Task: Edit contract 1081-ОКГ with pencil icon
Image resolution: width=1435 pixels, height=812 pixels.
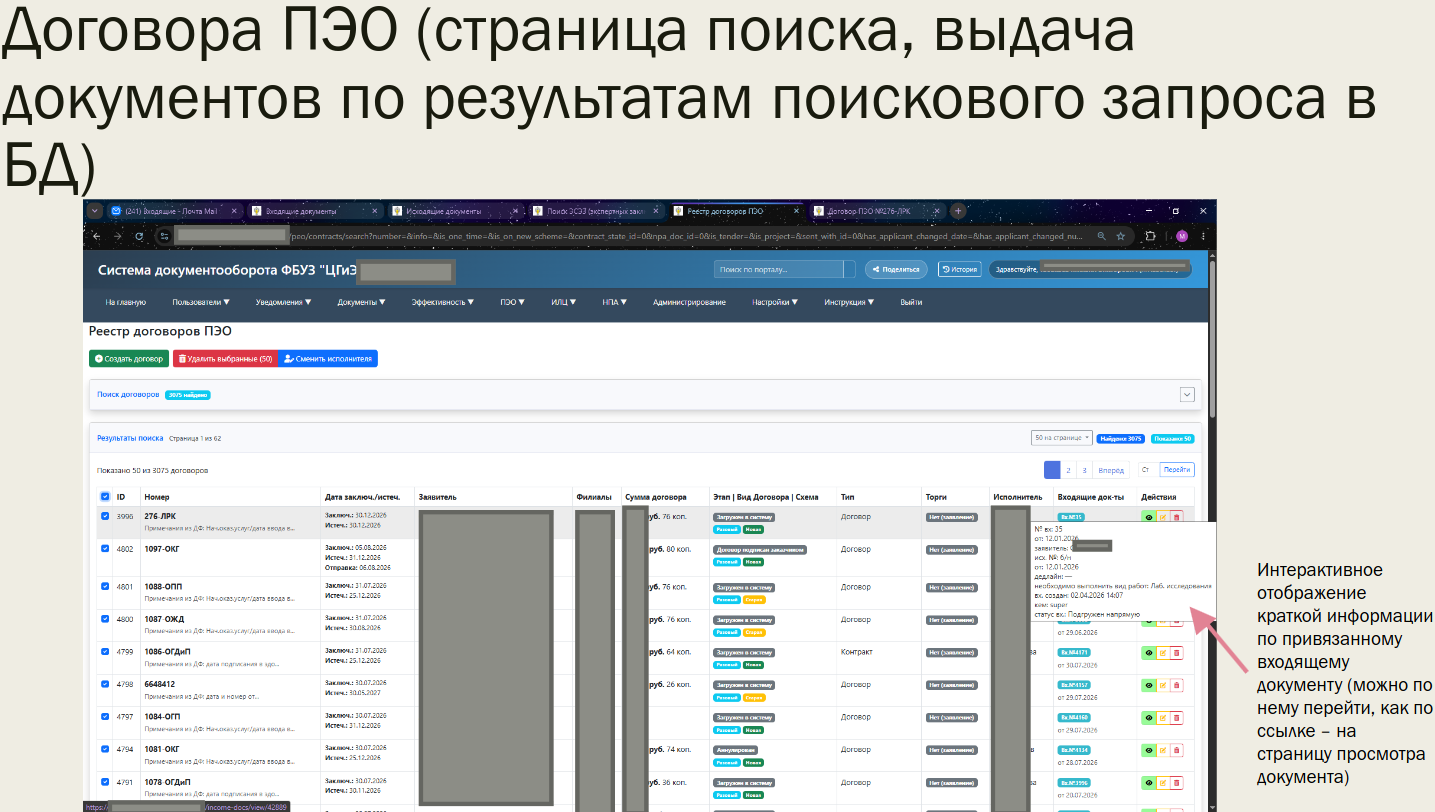Action: coord(1162,749)
